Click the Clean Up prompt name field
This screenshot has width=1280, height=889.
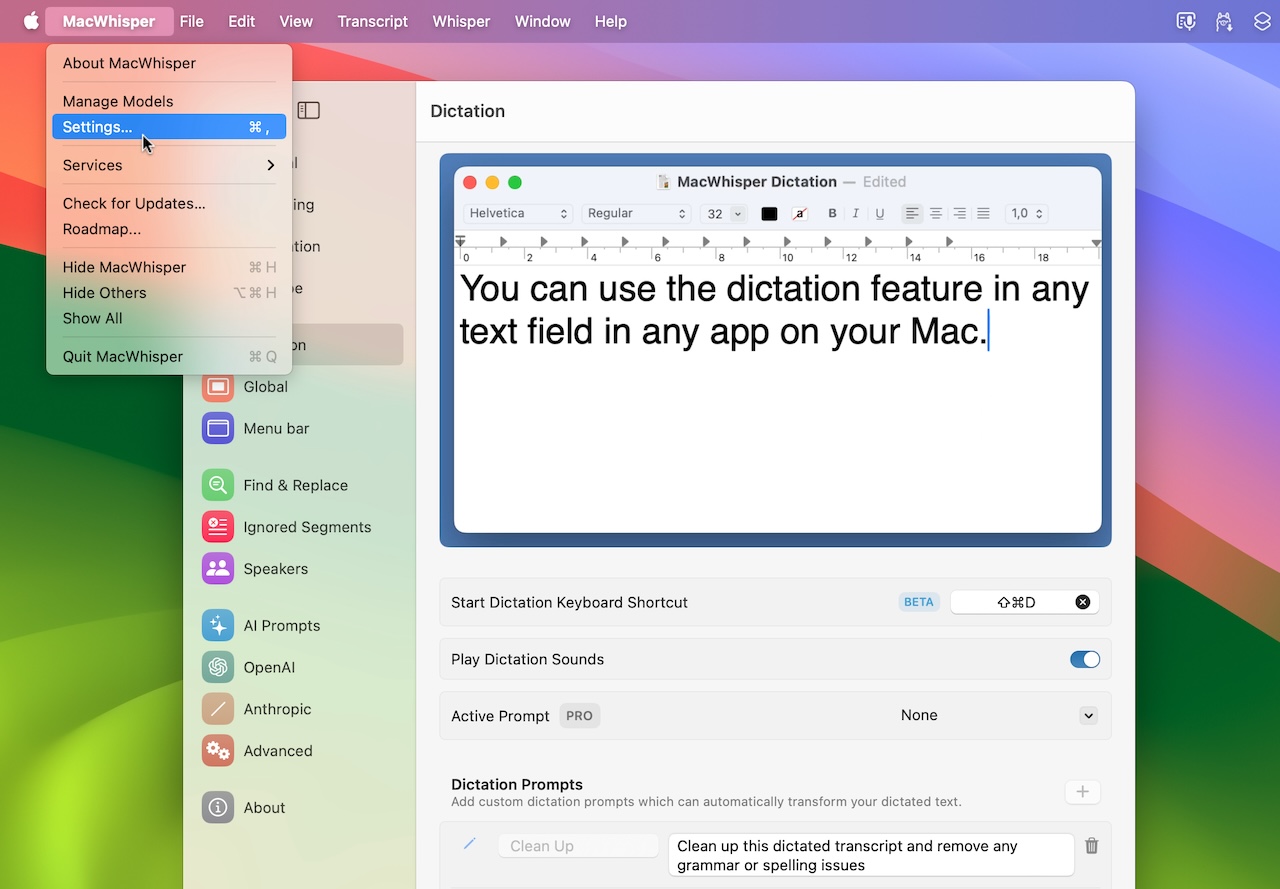pos(578,846)
